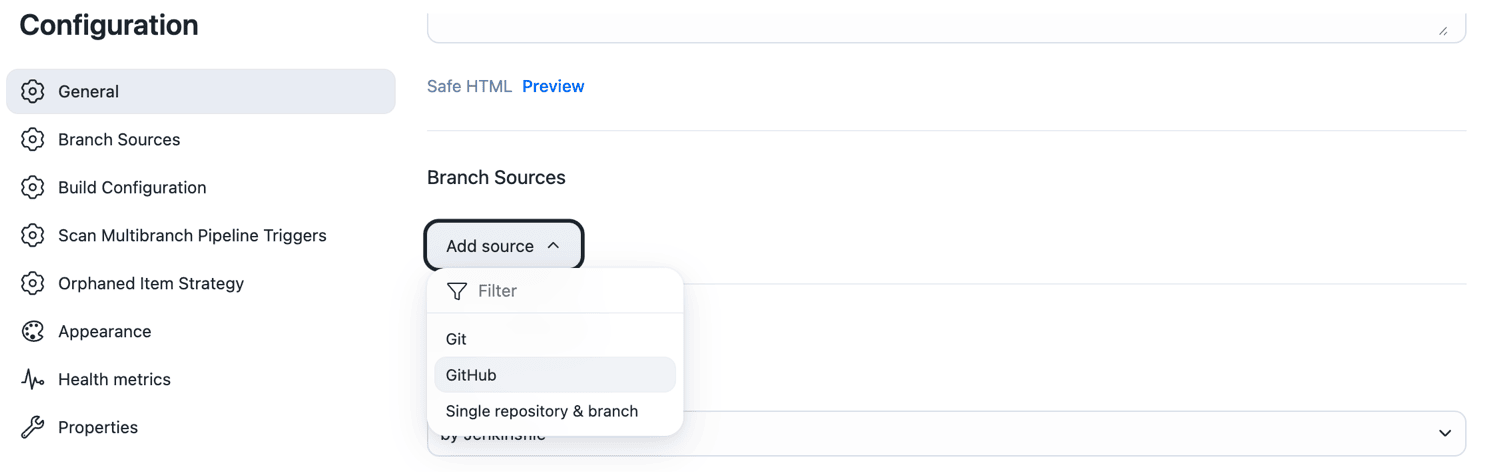
Task: Click the Properties wrench icon
Action: (33, 427)
